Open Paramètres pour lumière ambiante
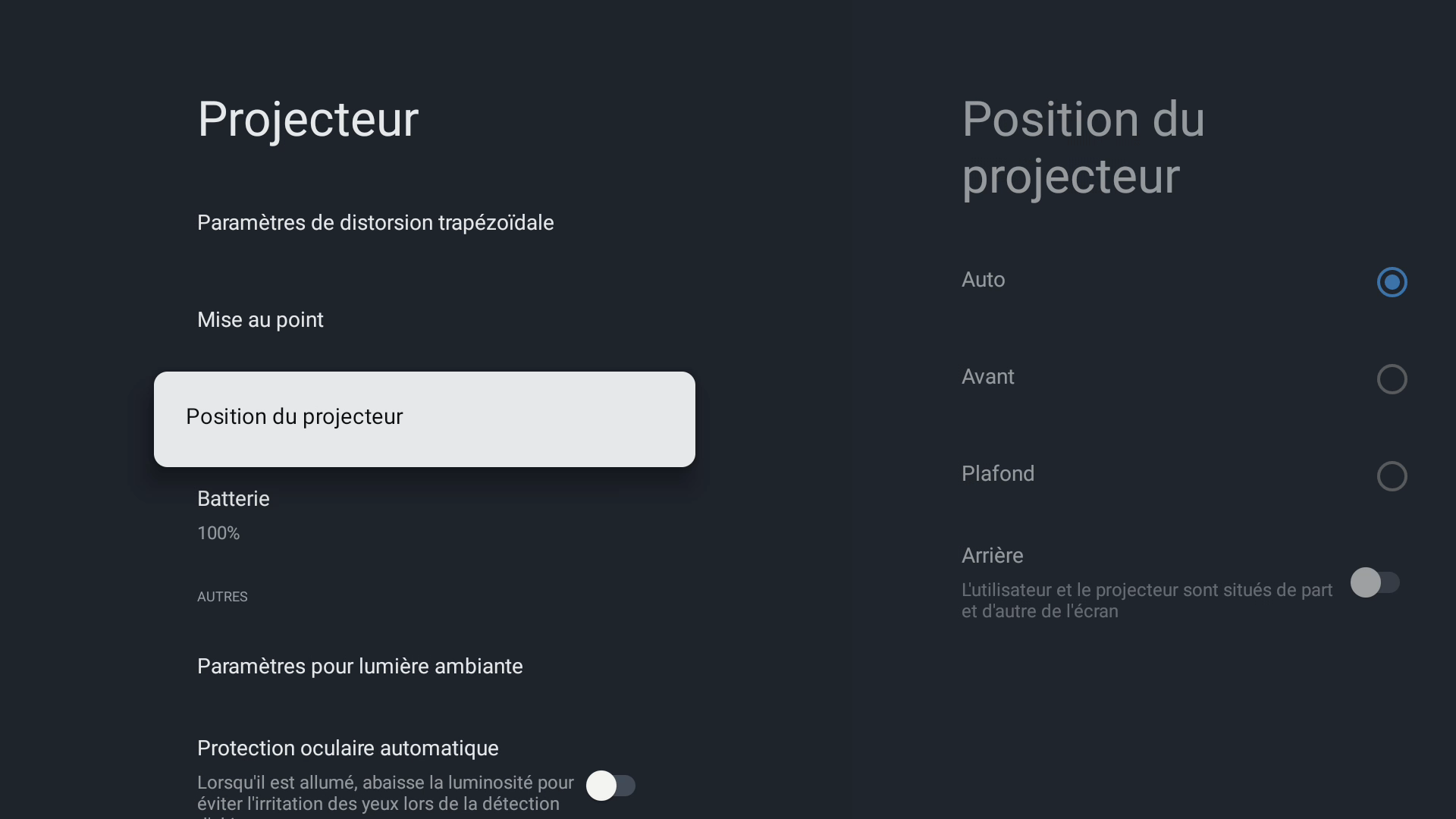This screenshot has height=819, width=1456. pos(359,667)
